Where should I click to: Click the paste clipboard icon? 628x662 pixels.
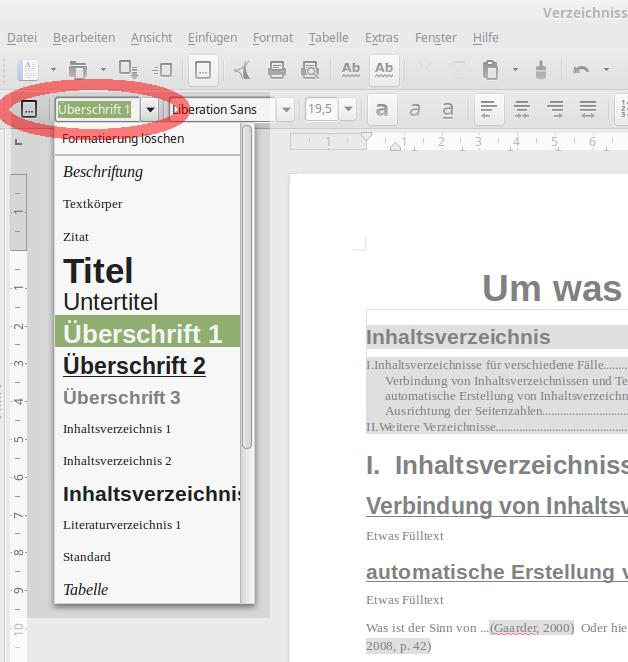(489, 70)
